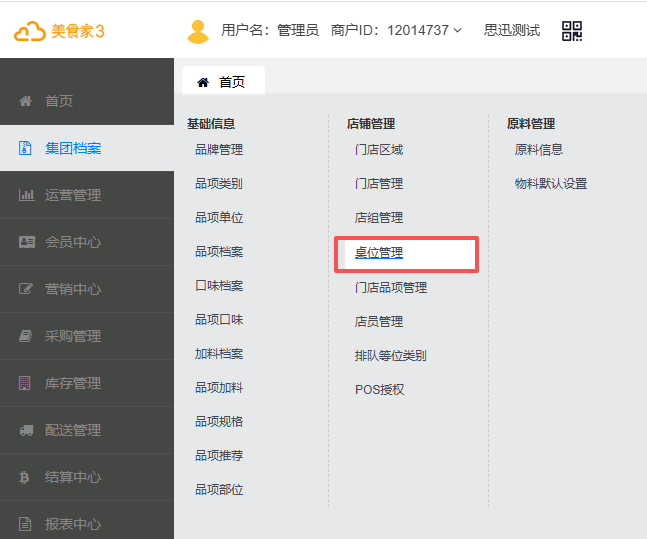Open the 物料默认设置 link
Screen dimensions: 647x539
point(551,184)
